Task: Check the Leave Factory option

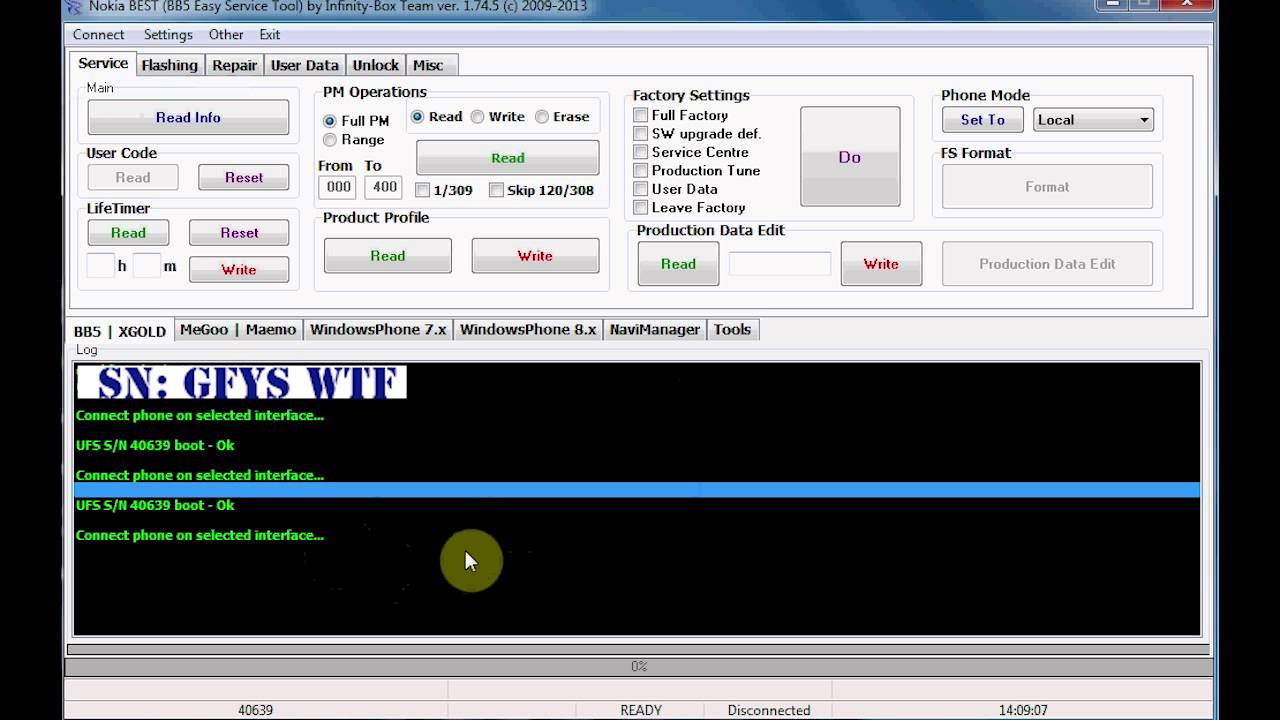Action: pyautogui.click(x=641, y=208)
